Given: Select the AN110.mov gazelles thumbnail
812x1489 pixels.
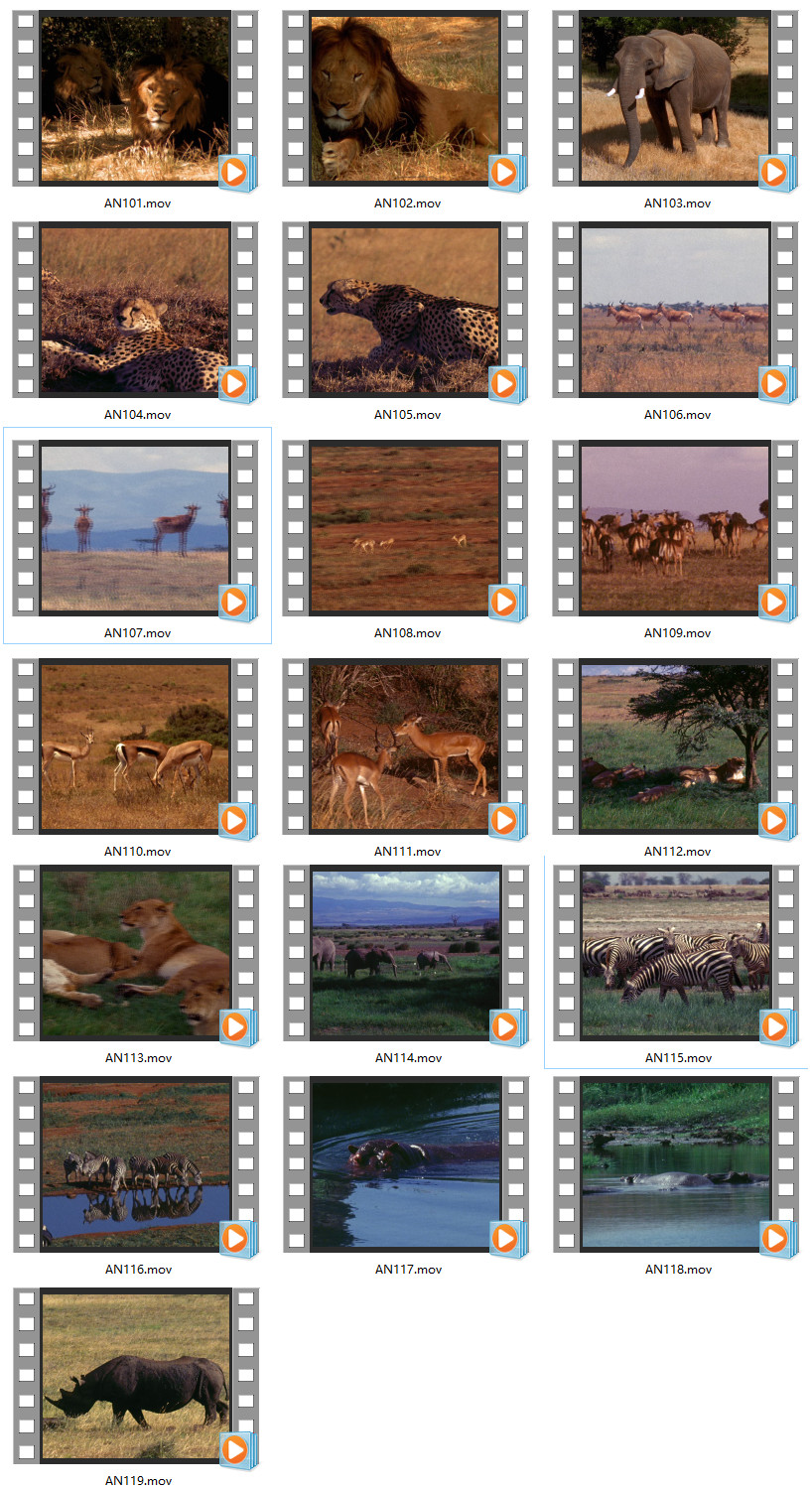Looking at the screenshot, I should 135,745.
